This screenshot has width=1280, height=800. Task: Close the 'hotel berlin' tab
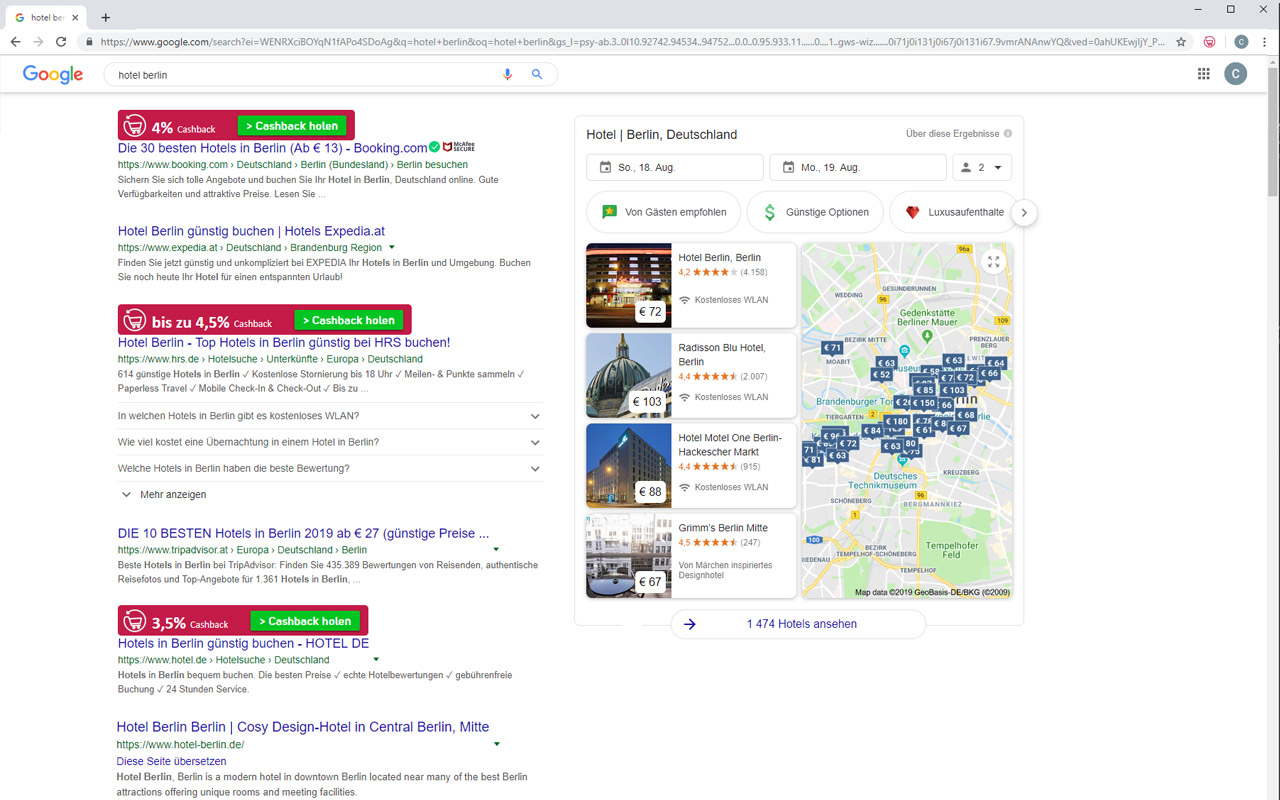(75, 17)
